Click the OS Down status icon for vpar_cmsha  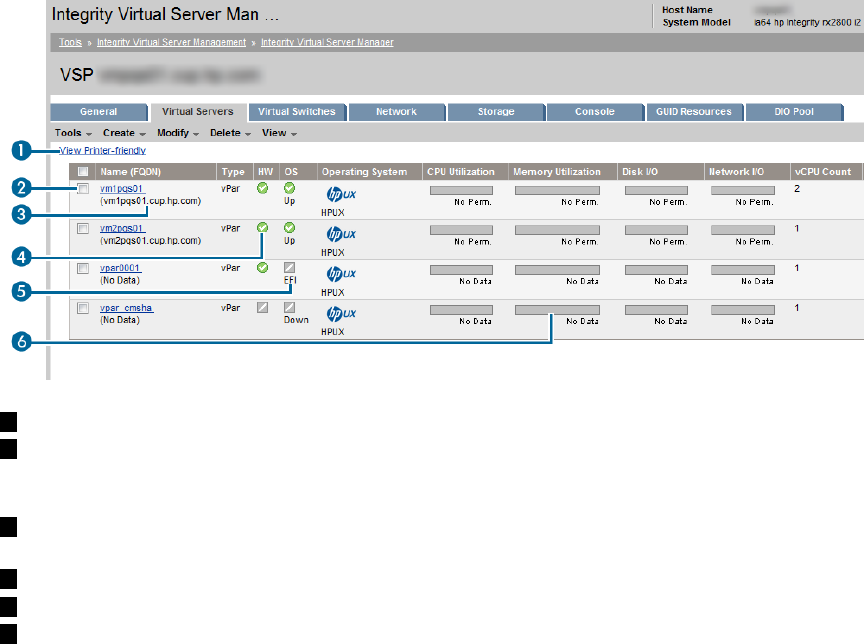[x=289, y=308]
